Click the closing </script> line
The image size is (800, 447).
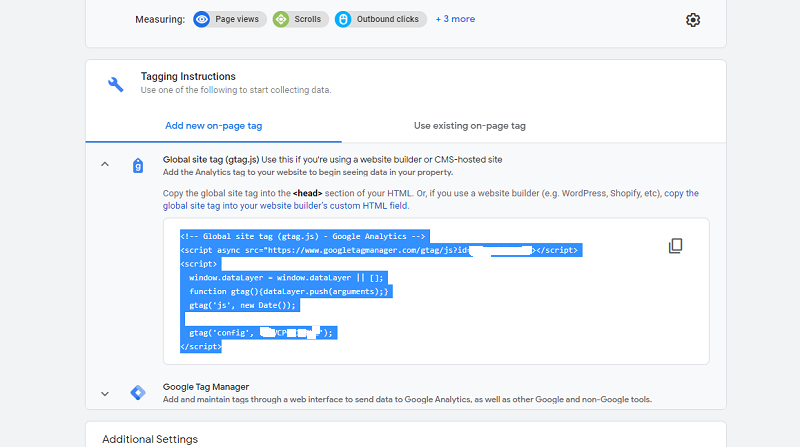(x=201, y=346)
